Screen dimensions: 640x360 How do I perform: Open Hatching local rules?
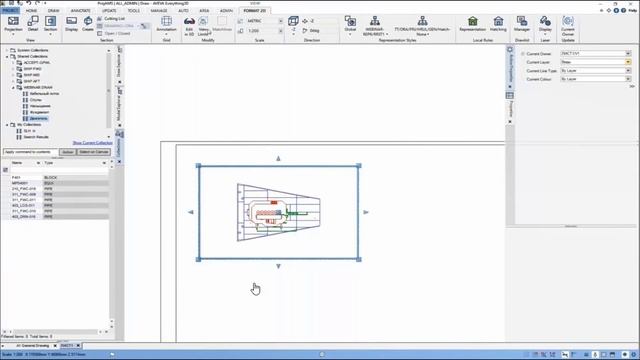click(x=498, y=24)
